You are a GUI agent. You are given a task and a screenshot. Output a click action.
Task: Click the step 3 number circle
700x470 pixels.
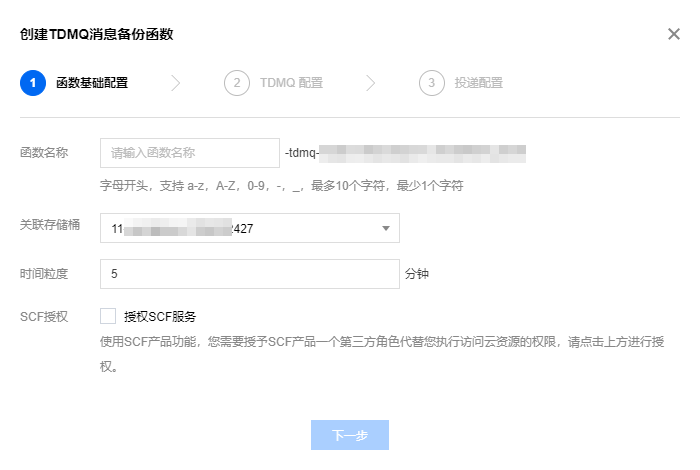pos(432,83)
